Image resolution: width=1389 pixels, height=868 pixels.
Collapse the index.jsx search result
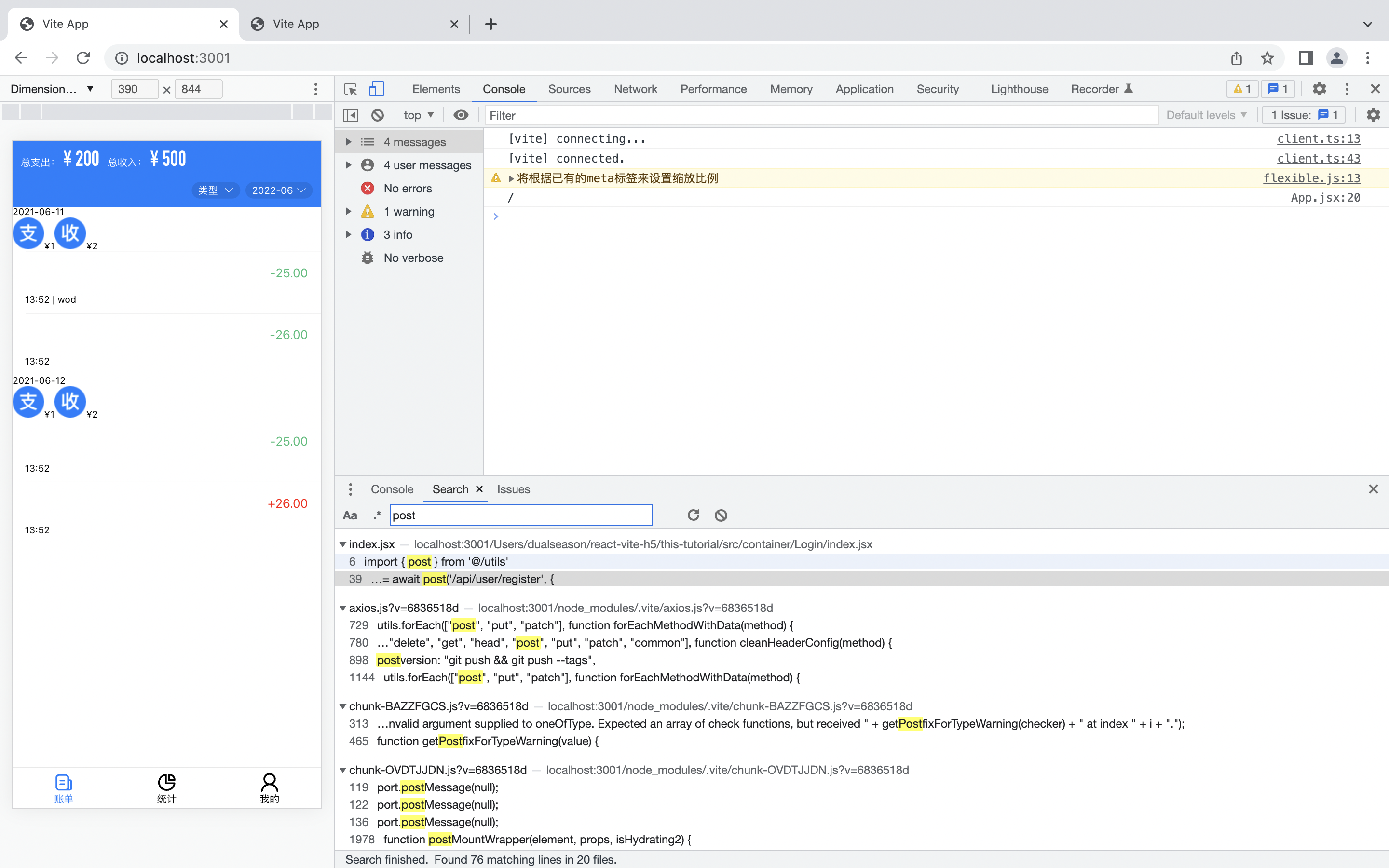(342, 544)
